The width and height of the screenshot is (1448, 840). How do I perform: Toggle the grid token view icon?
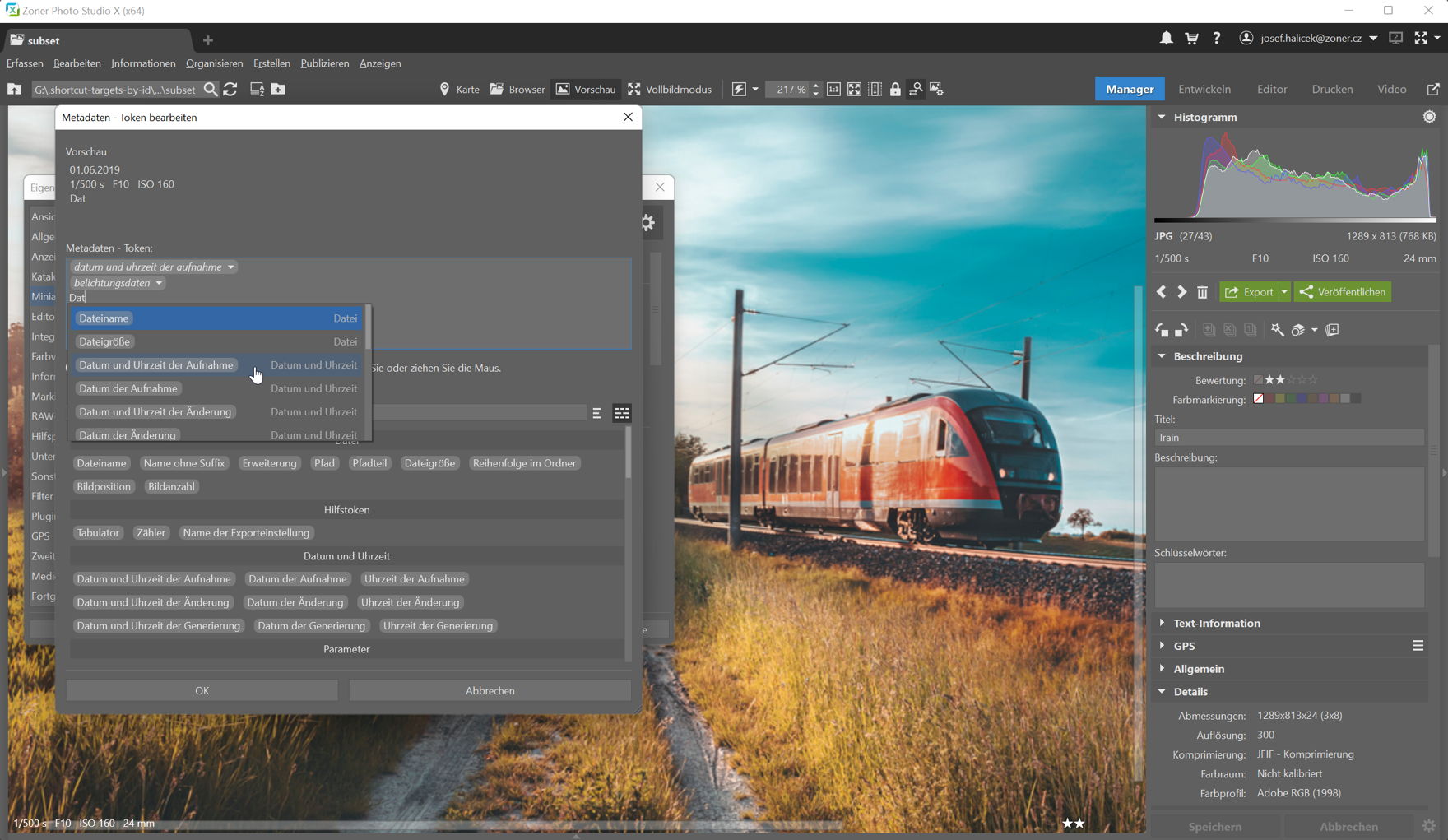(622, 413)
